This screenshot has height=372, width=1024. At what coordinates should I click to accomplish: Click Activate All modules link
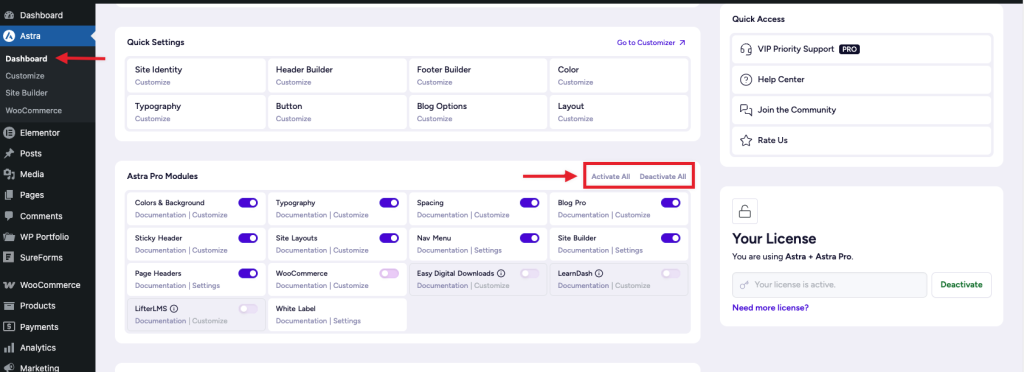(611, 176)
